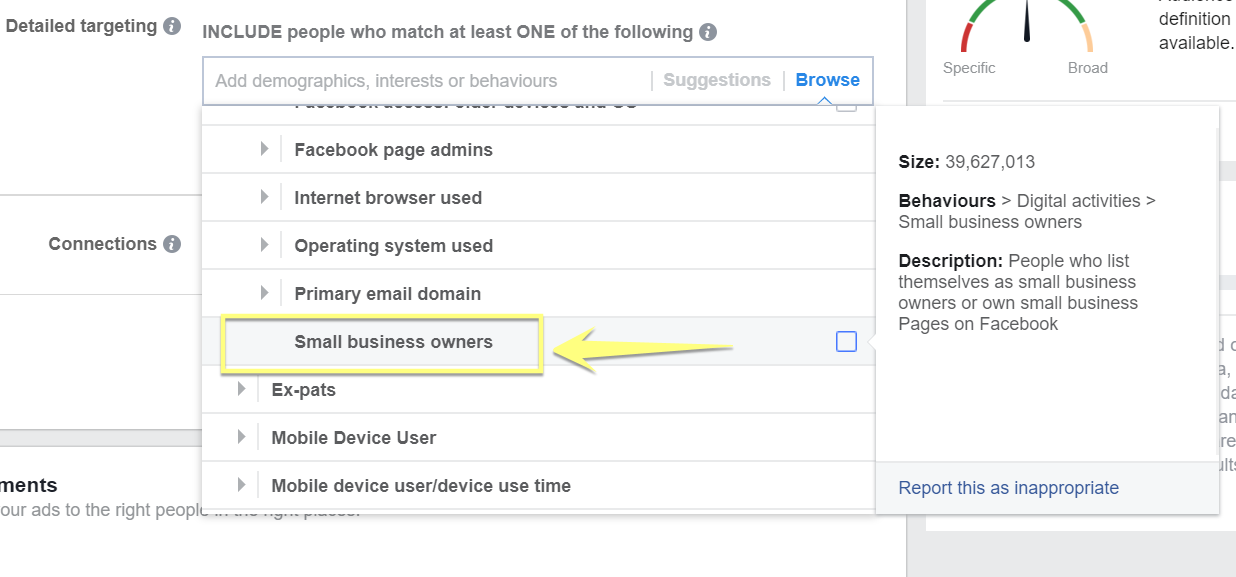This screenshot has width=1236, height=577.
Task: Expand the Mobile Device User category
Action: click(x=241, y=437)
